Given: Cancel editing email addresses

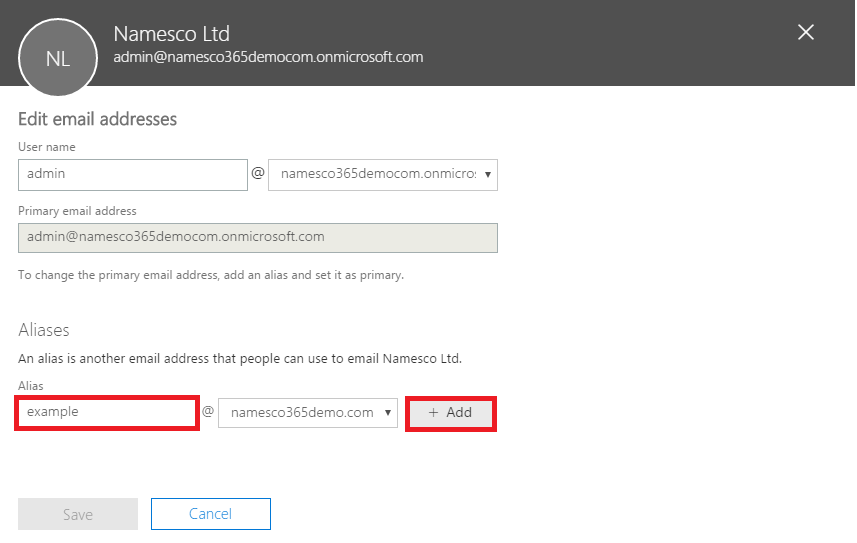Looking at the screenshot, I should (210, 514).
